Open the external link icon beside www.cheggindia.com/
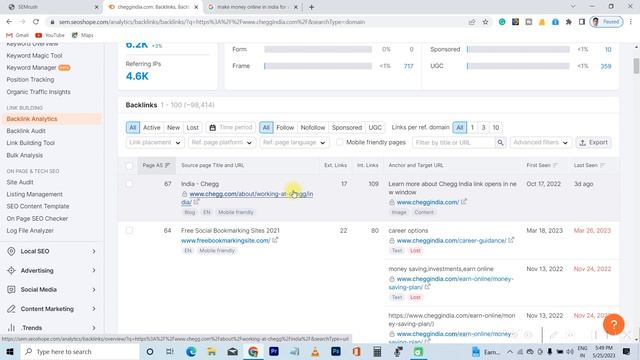Viewport: 640px width, 360px height. [x=464, y=202]
